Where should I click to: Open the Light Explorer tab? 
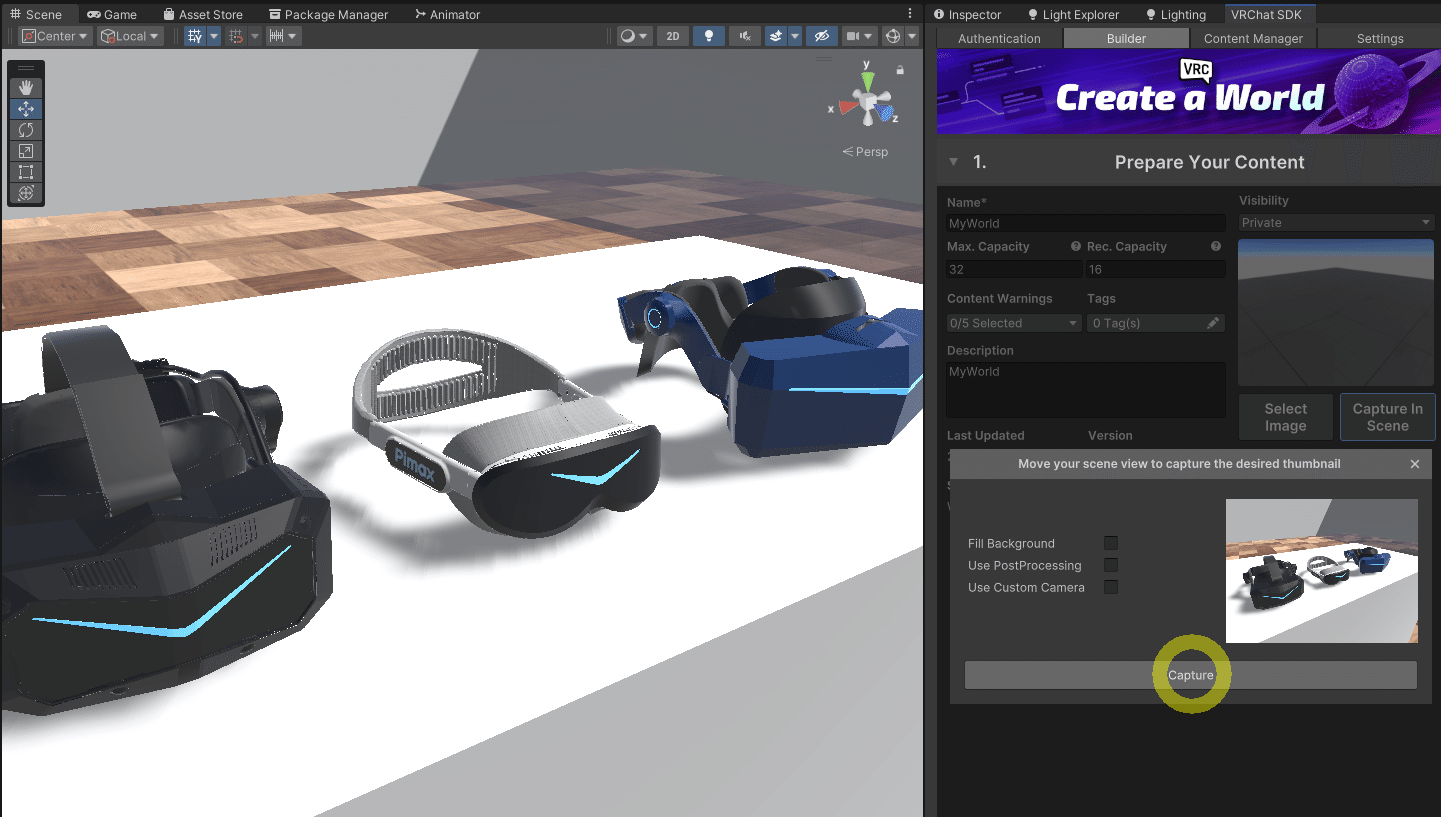coord(1073,15)
